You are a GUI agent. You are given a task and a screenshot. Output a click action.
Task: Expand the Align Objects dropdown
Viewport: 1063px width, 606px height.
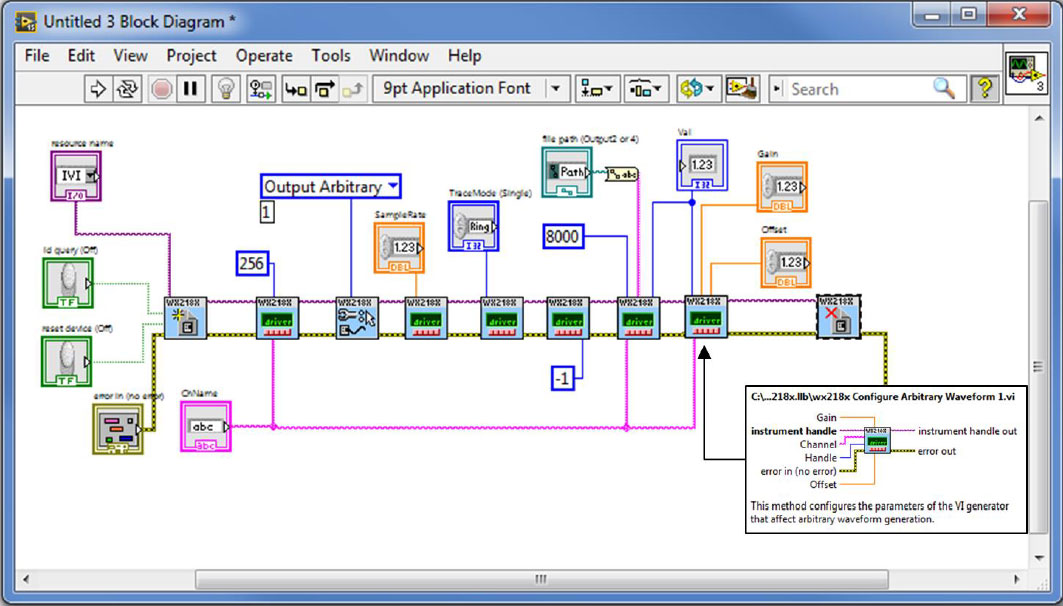click(x=599, y=89)
